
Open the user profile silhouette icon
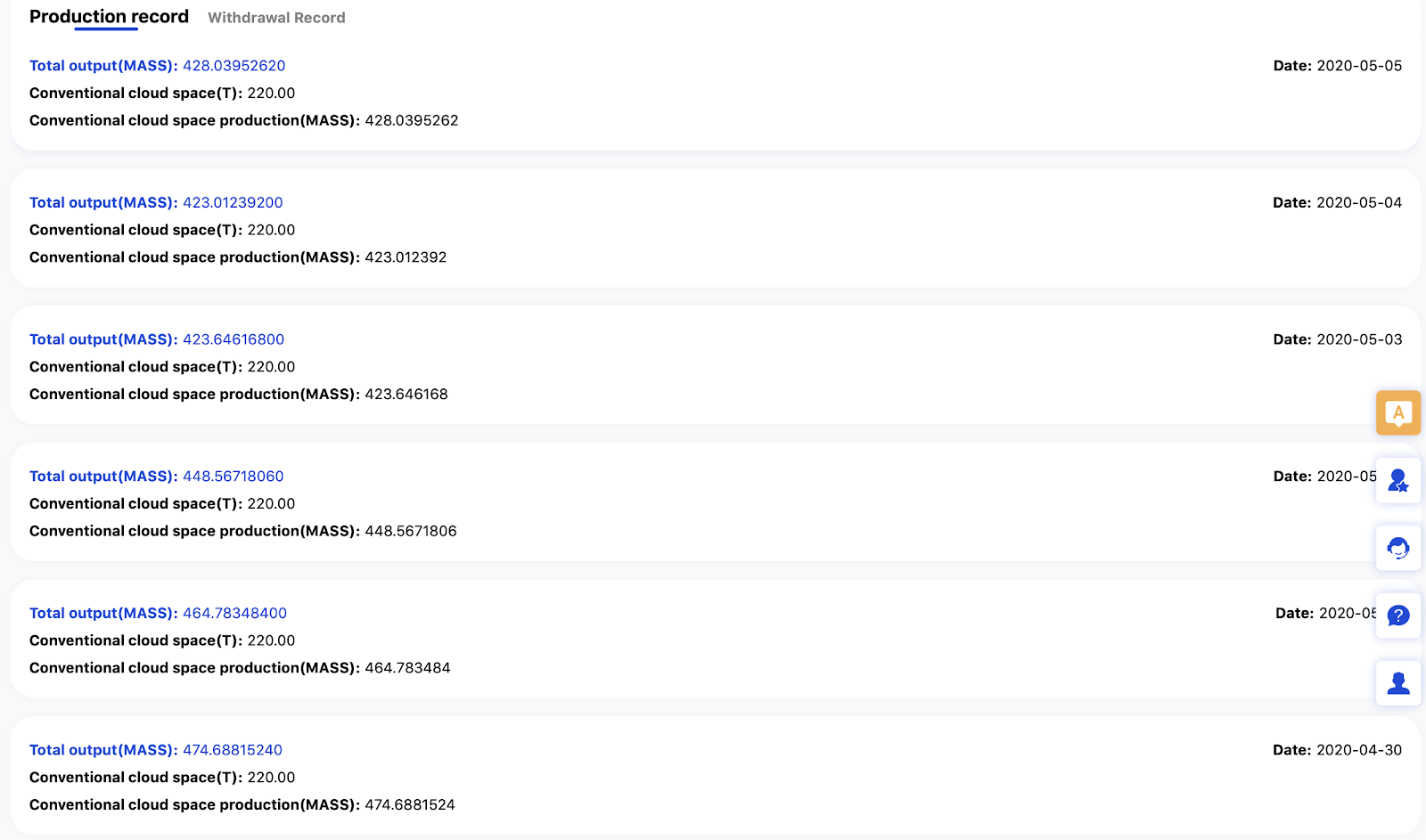click(x=1397, y=683)
